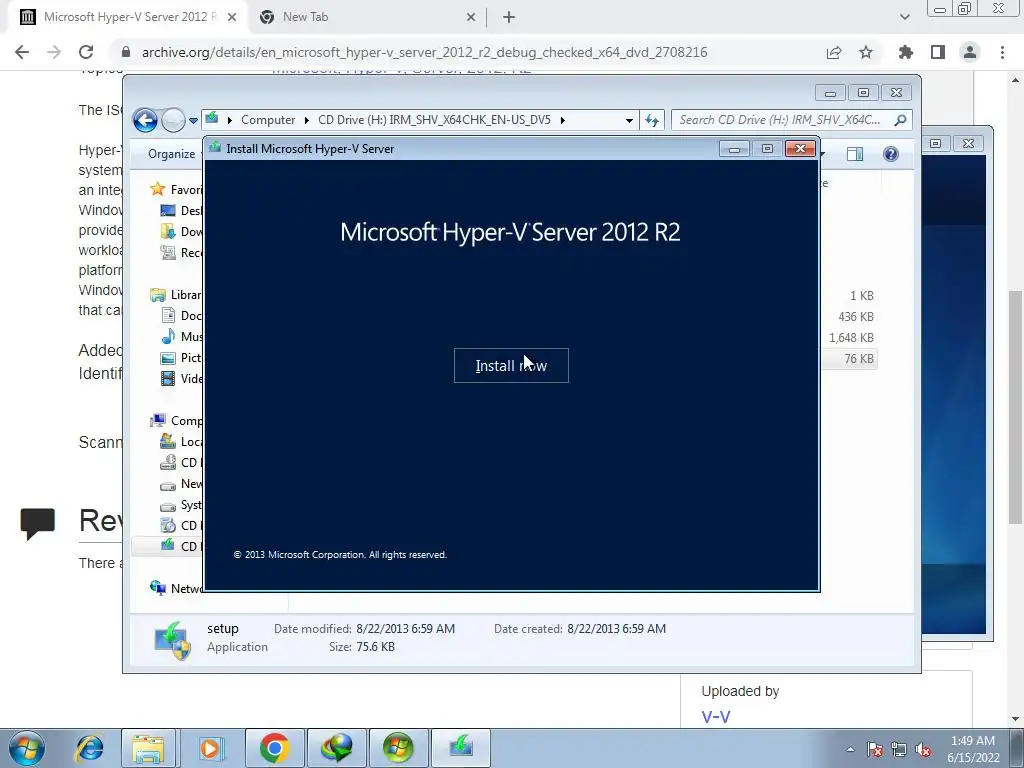Click the Explorer search magnifier icon
Viewport: 1024px width, 768px height.
click(900, 120)
